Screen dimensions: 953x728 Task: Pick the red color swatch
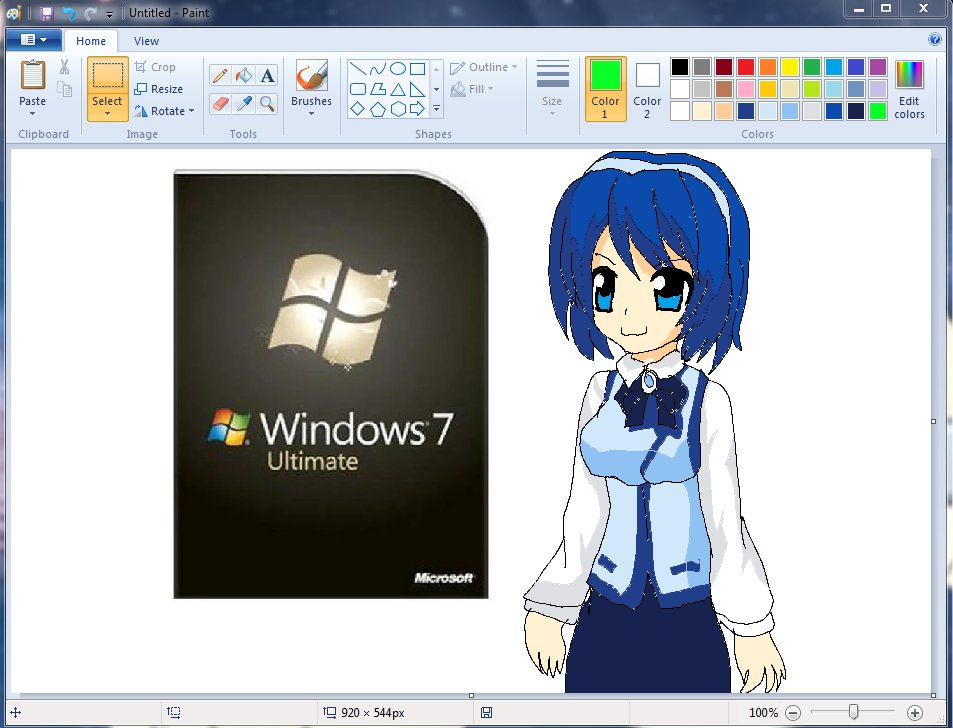pyautogui.click(x=746, y=67)
